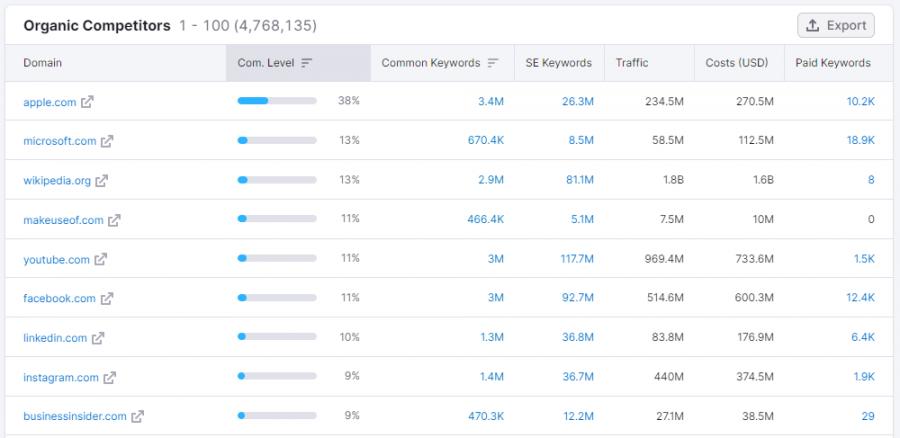This screenshot has height=438, width=900.
Task: Click the Export button
Action: 836,25
